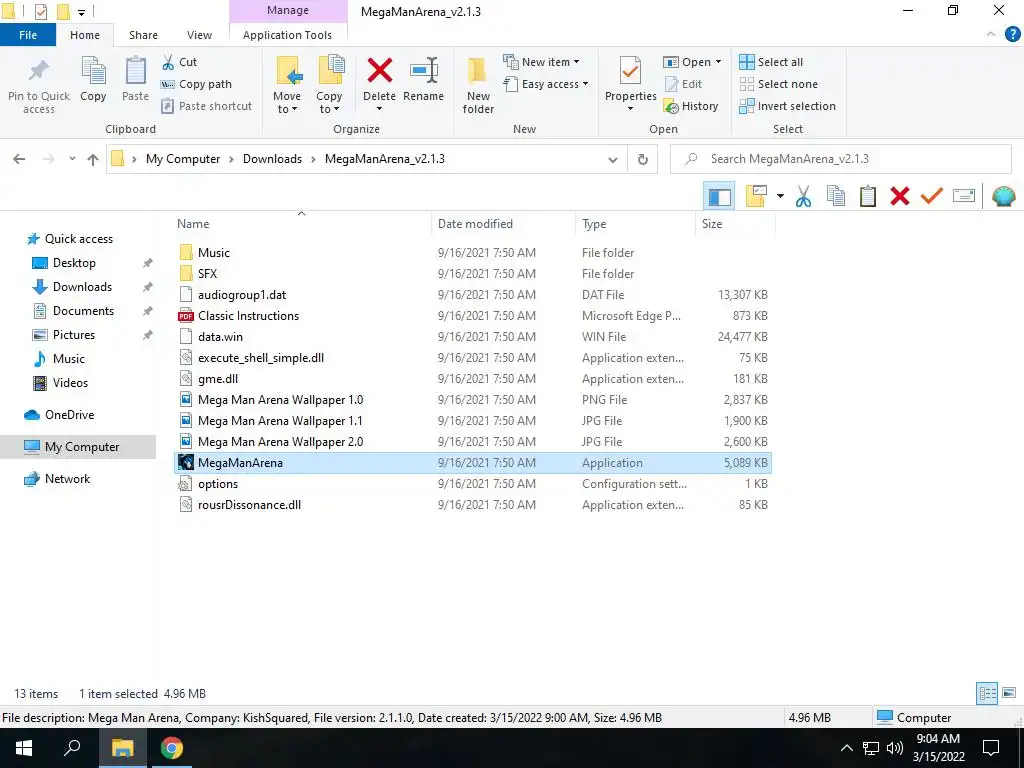Go up one folder level
The width and height of the screenshot is (1024, 768).
click(93, 159)
